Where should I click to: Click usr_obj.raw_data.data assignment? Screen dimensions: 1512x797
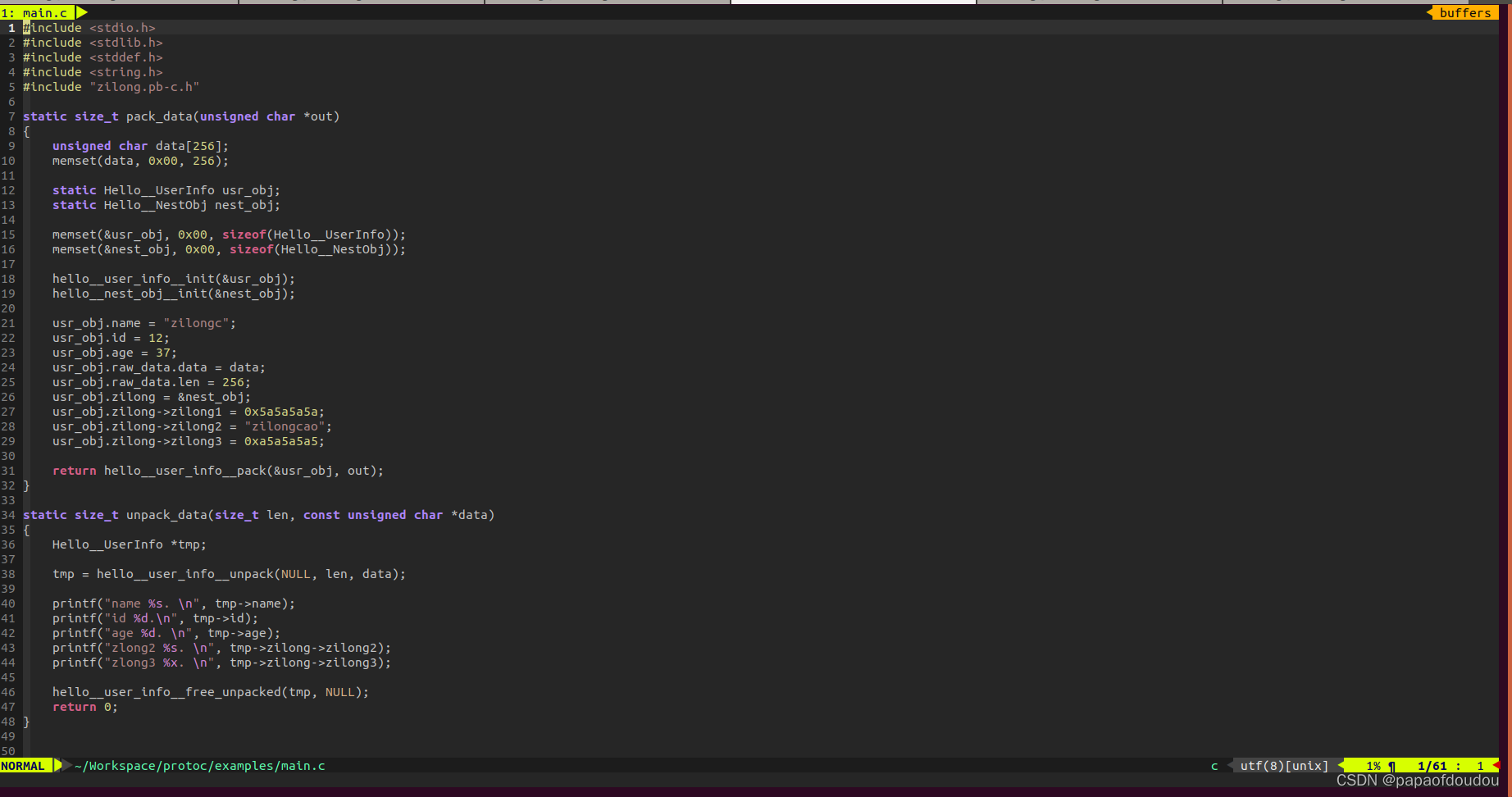159,367
